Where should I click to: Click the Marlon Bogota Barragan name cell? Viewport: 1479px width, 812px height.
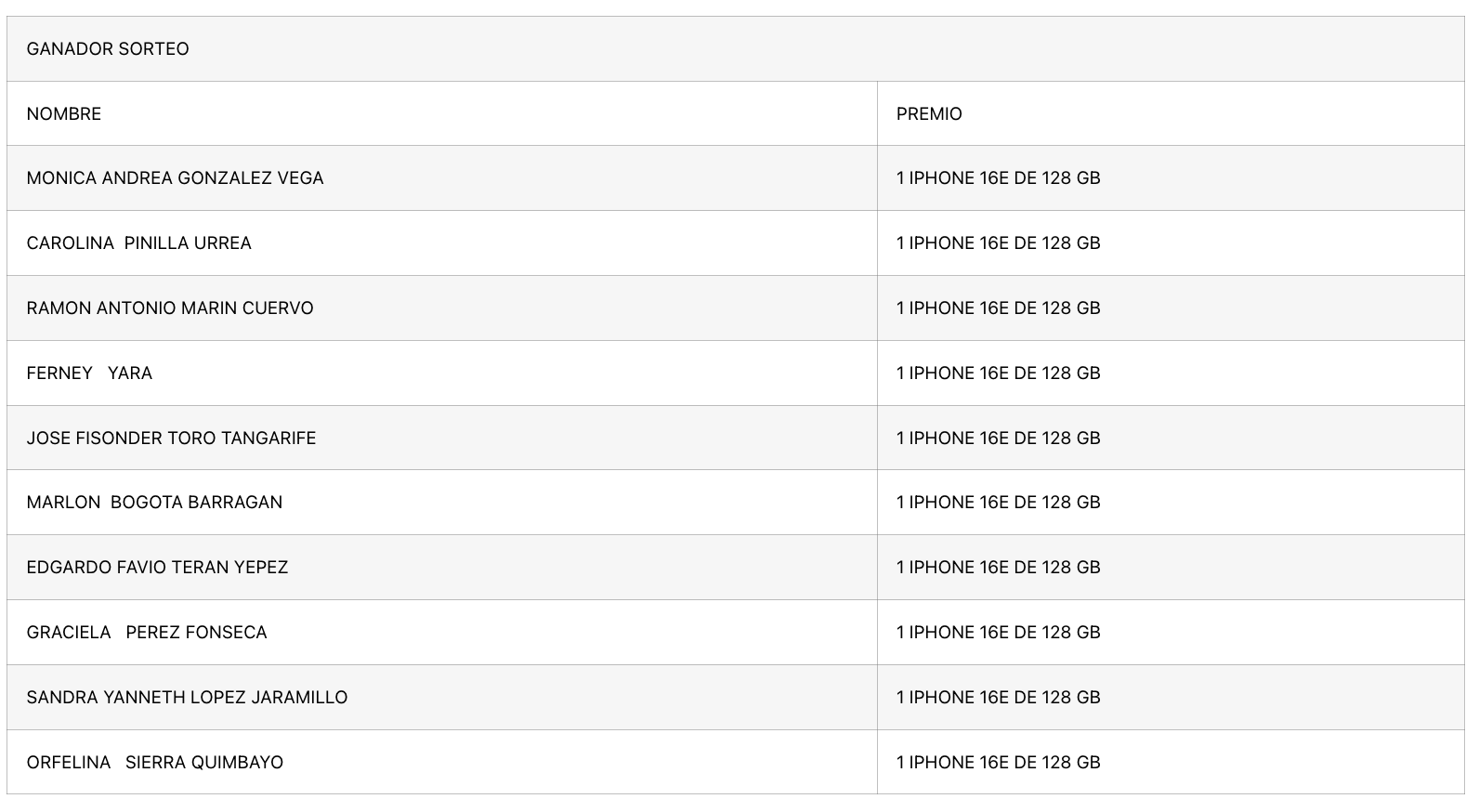pos(154,503)
